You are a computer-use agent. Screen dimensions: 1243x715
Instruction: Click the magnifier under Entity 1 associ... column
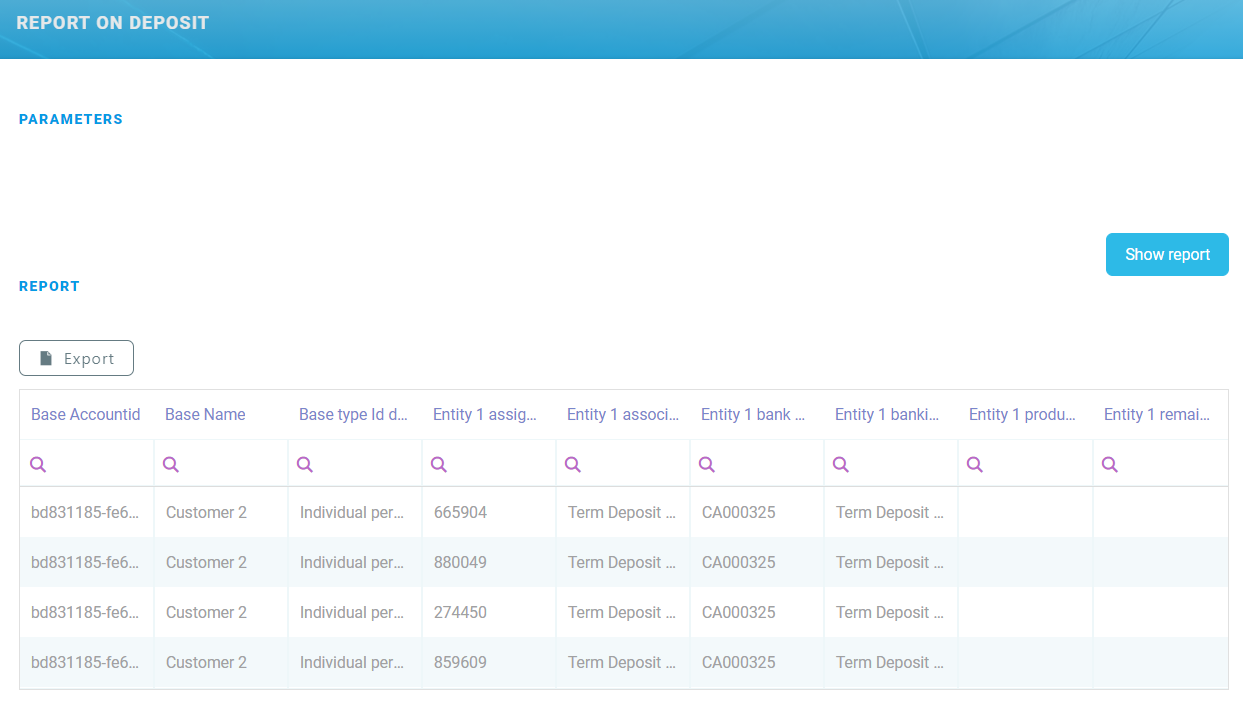click(573, 463)
